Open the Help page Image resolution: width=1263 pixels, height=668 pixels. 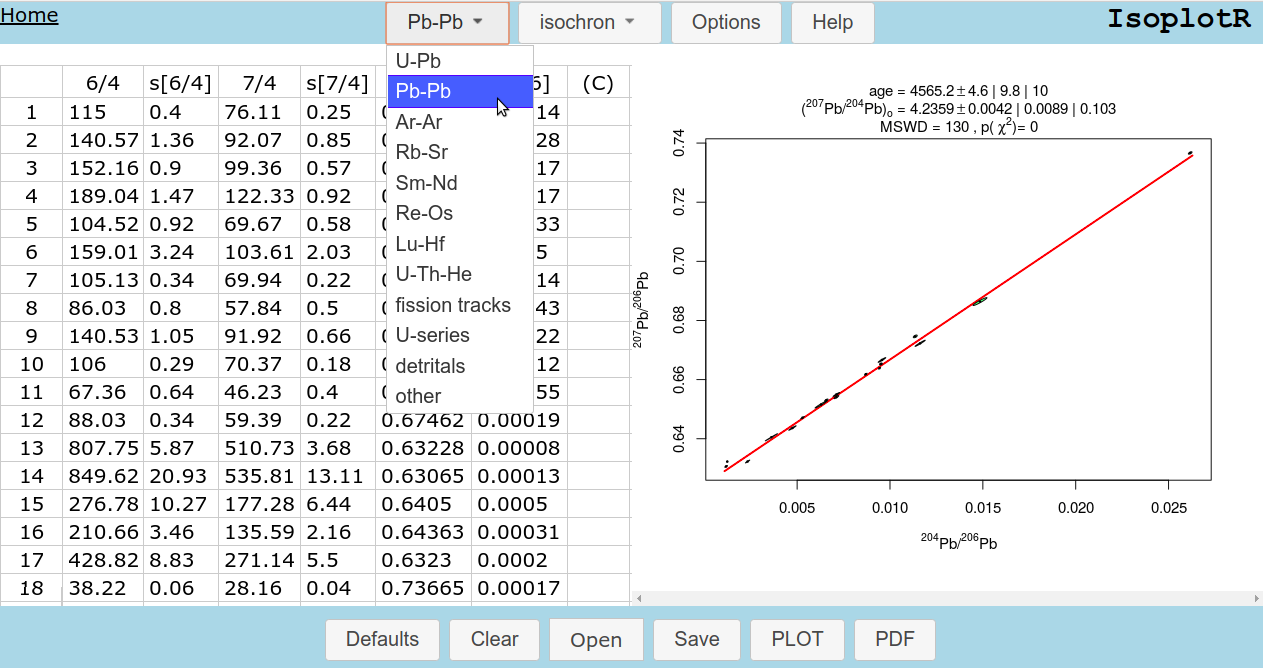pyautogui.click(x=832, y=22)
